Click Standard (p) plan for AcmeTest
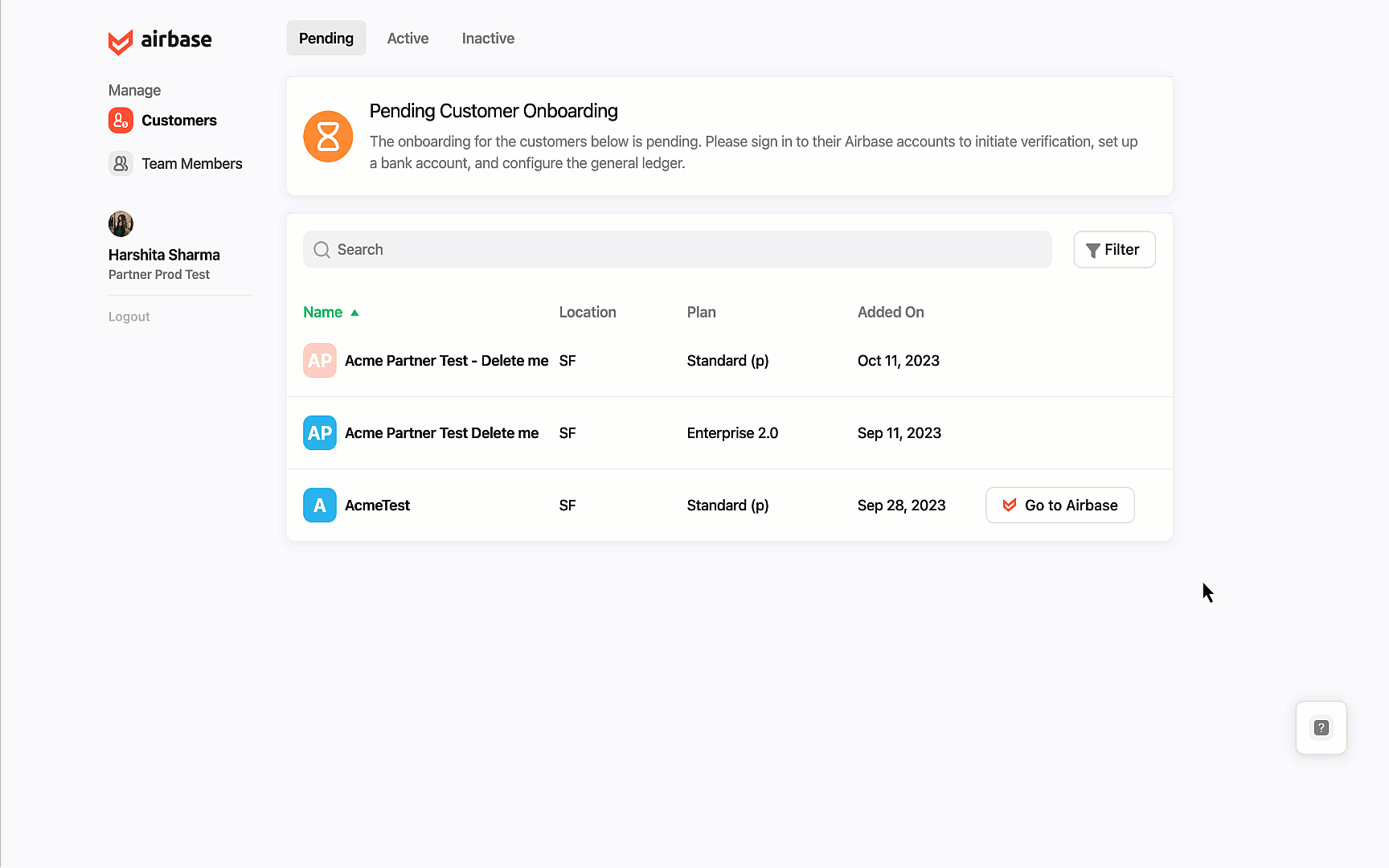Image resolution: width=1389 pixels, height=868 pixels. click(727, 506)
